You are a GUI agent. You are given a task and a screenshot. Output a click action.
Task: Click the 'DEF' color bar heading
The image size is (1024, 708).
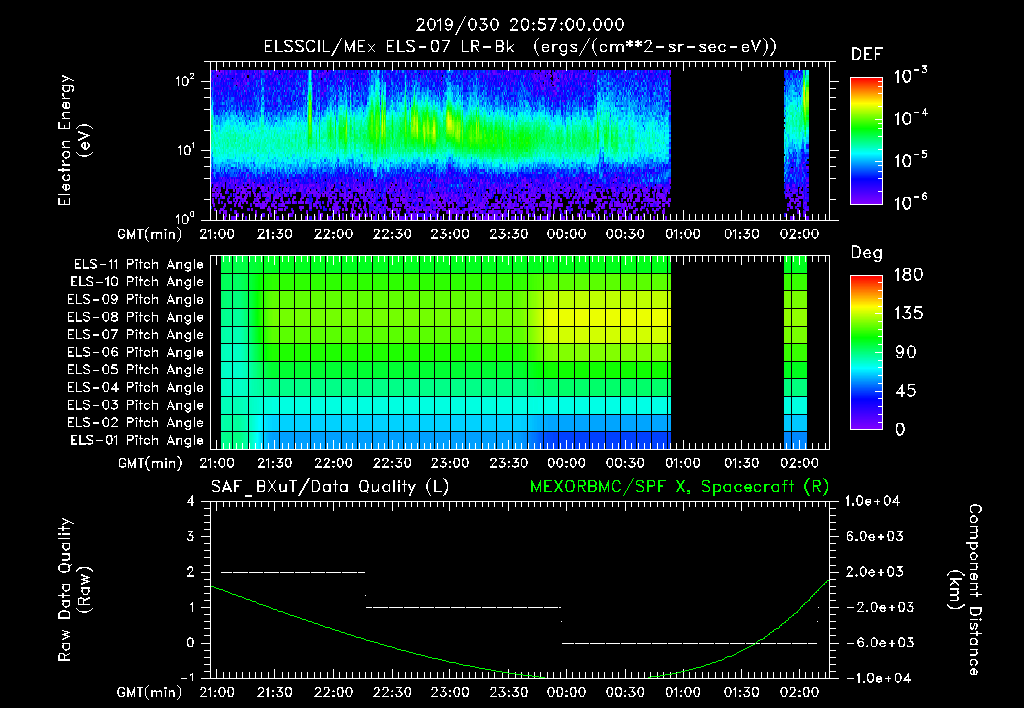point(866,55)
